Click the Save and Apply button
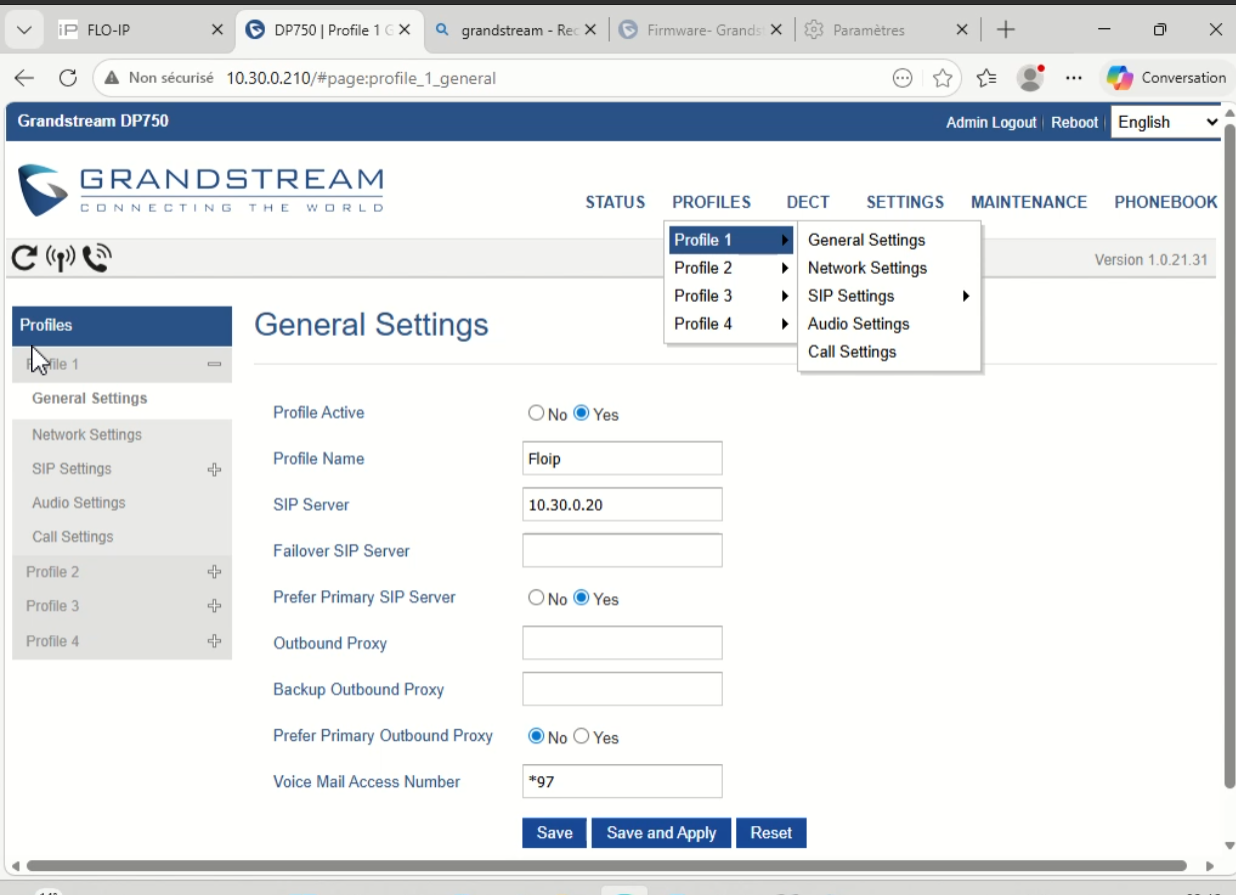 [x=661, y=833]
